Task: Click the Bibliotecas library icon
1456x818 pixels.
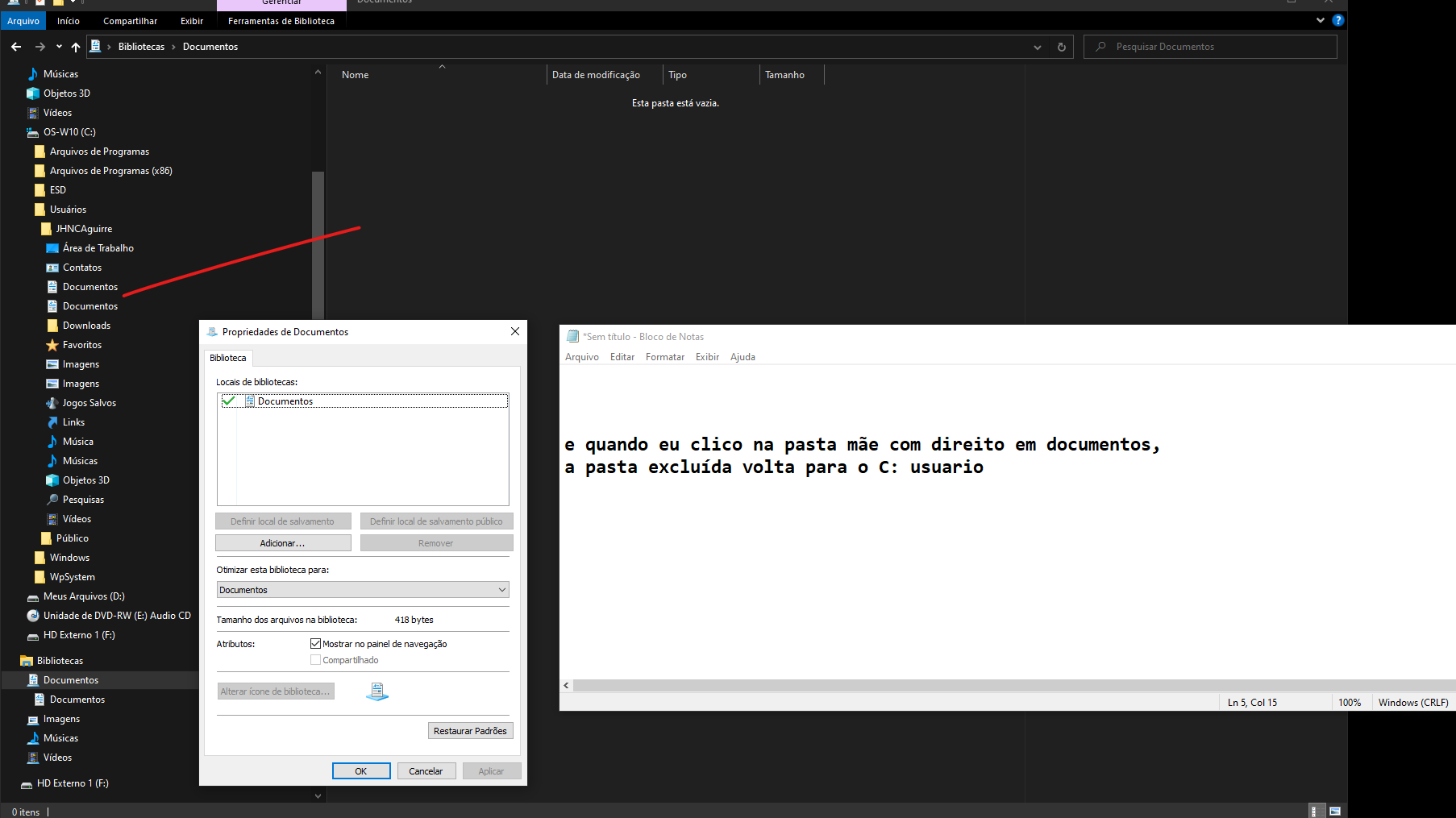Action: tap(27, 661)
